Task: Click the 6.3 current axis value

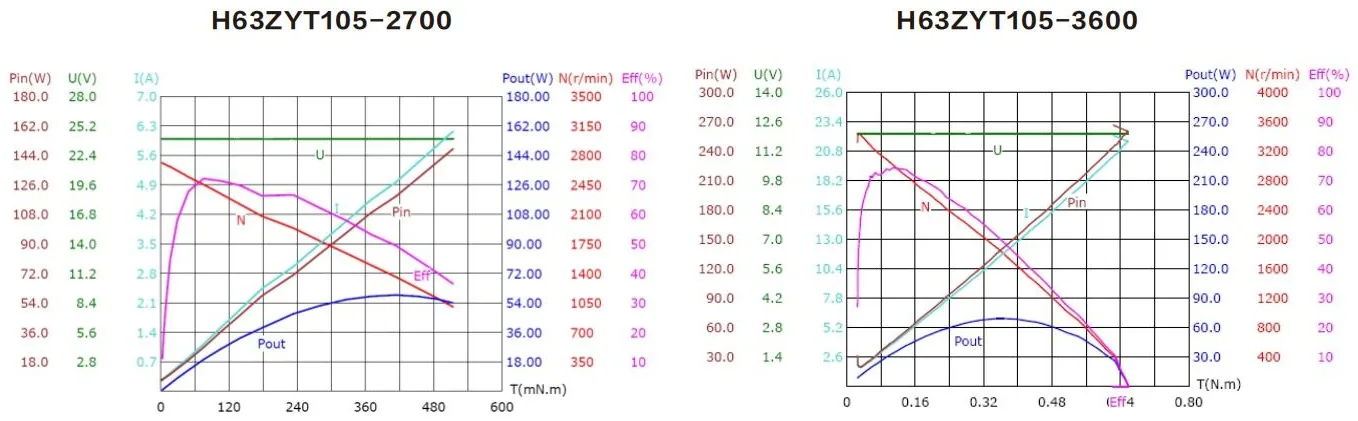Action: (x=146, y=126)
